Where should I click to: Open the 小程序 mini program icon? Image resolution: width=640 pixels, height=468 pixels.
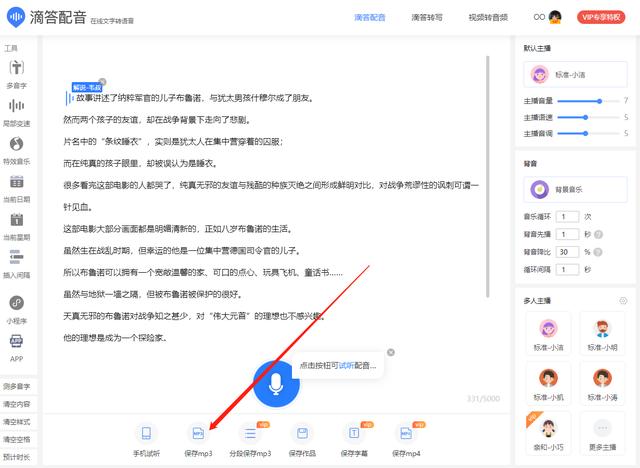[16, 304]
